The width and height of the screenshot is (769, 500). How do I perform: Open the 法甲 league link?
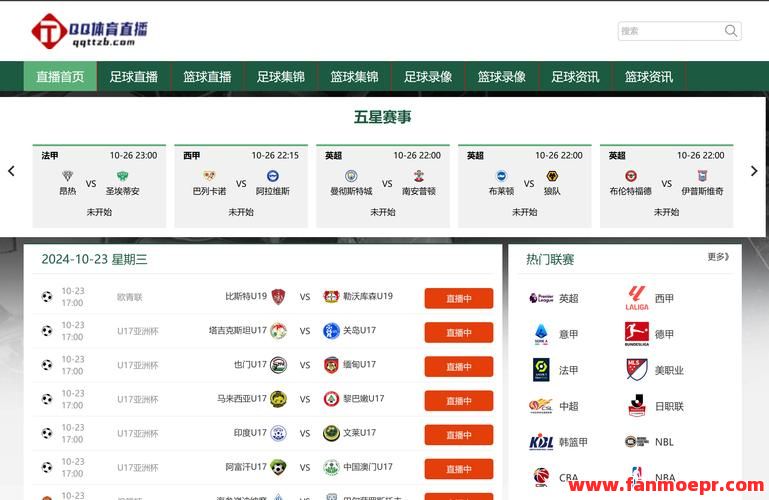pyautogui.click(x=554, y=370)
